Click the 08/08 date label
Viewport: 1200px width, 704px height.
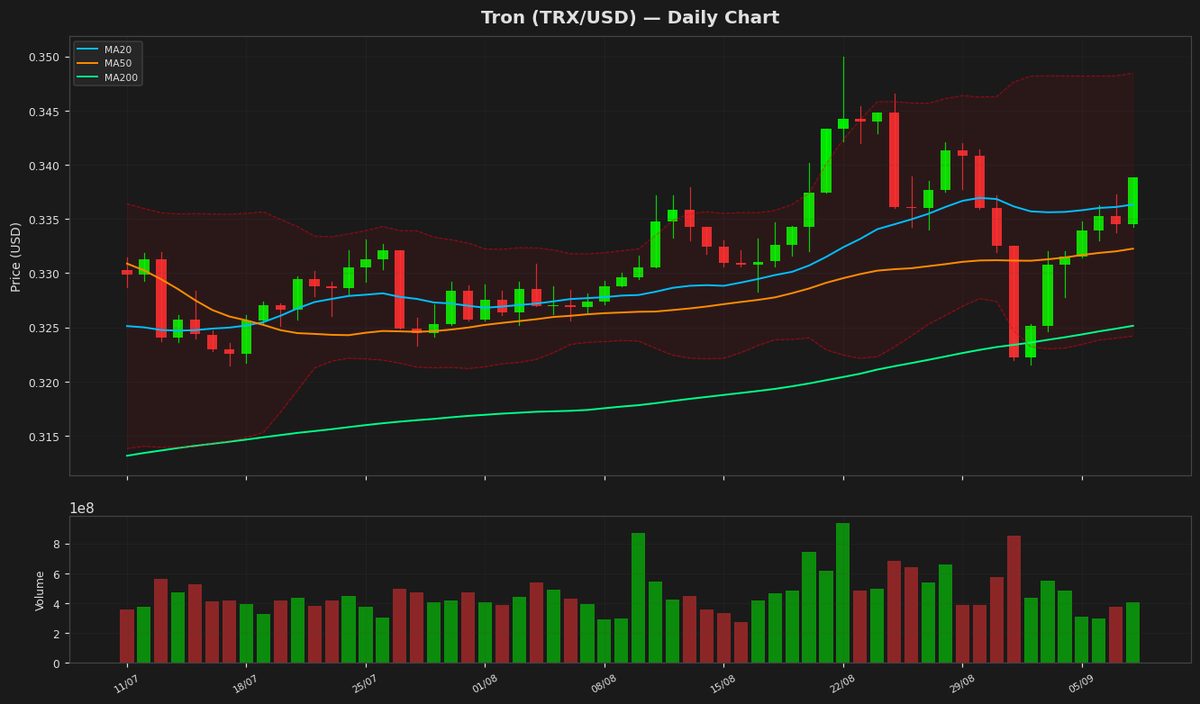coord(602,682)
